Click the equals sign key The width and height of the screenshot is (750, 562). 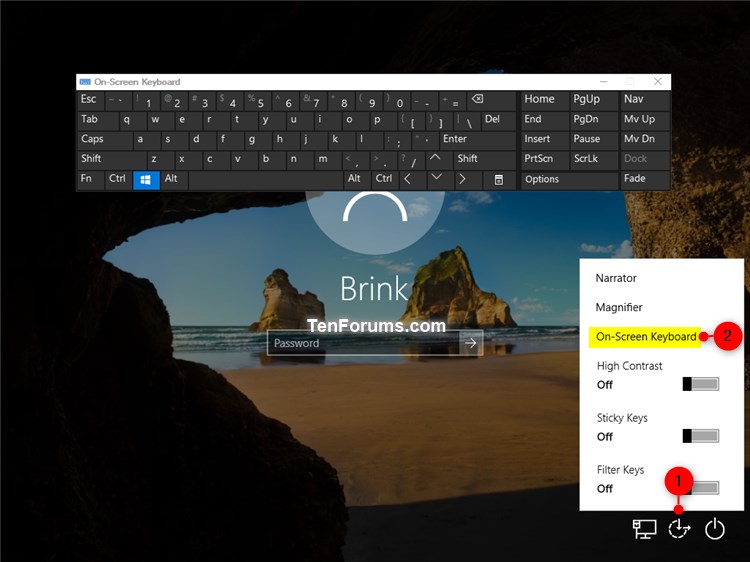pyautogui.click(x=453, y=101)
